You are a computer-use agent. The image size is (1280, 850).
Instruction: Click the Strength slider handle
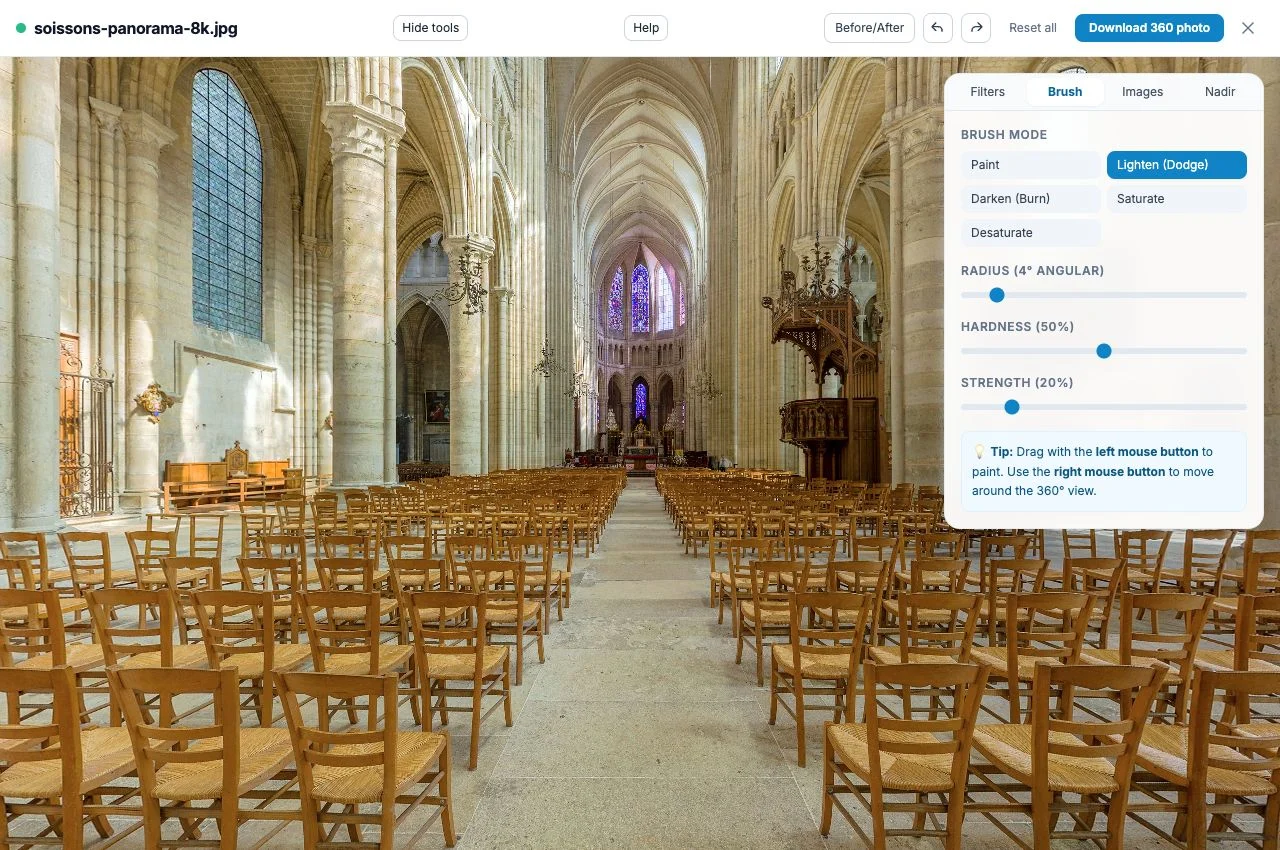[1012, 407]
